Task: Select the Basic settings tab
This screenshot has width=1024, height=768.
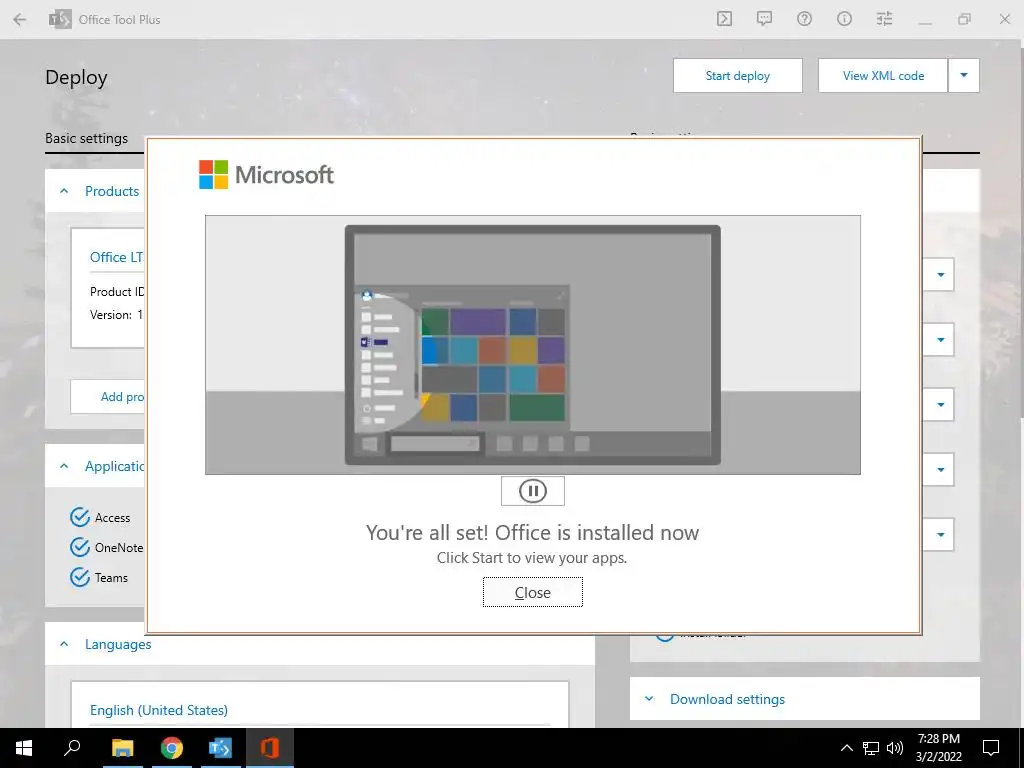Action: pos(86,138)
